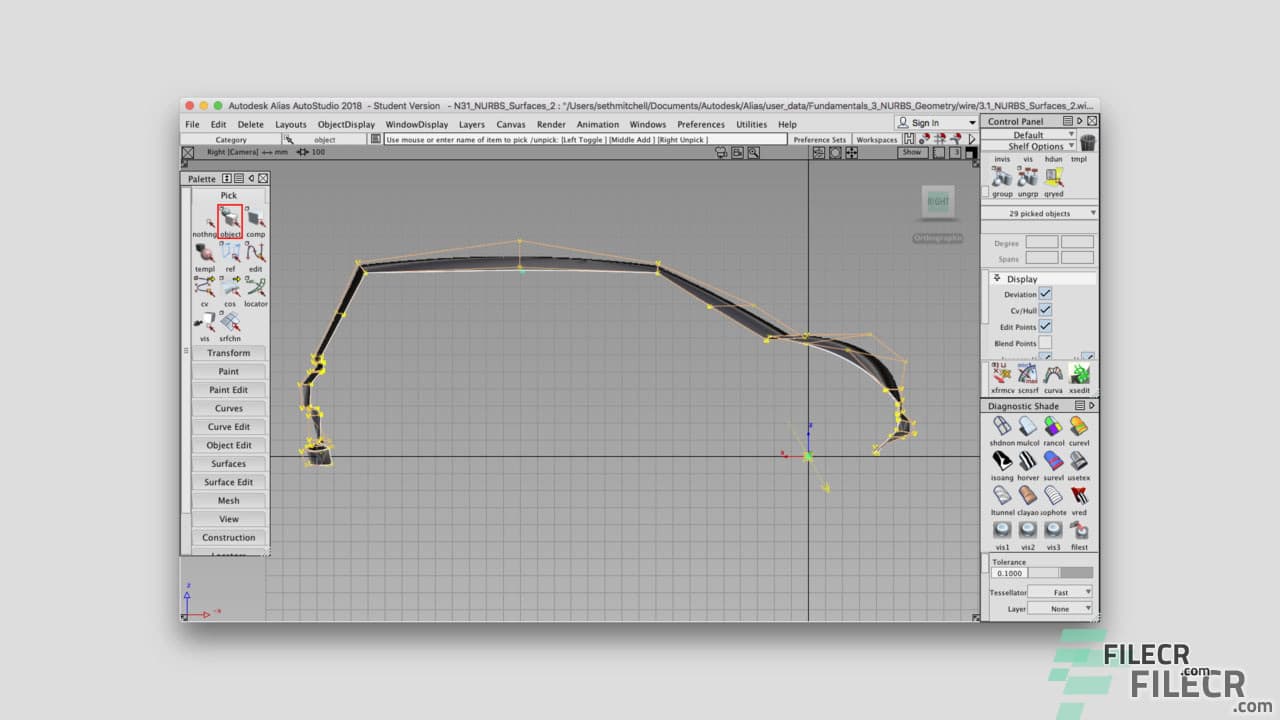The height and width of the screenshot is (720, 1280).
Task: Uncheck the Deviation checkbox
Action: click(x=1044, y=294)
